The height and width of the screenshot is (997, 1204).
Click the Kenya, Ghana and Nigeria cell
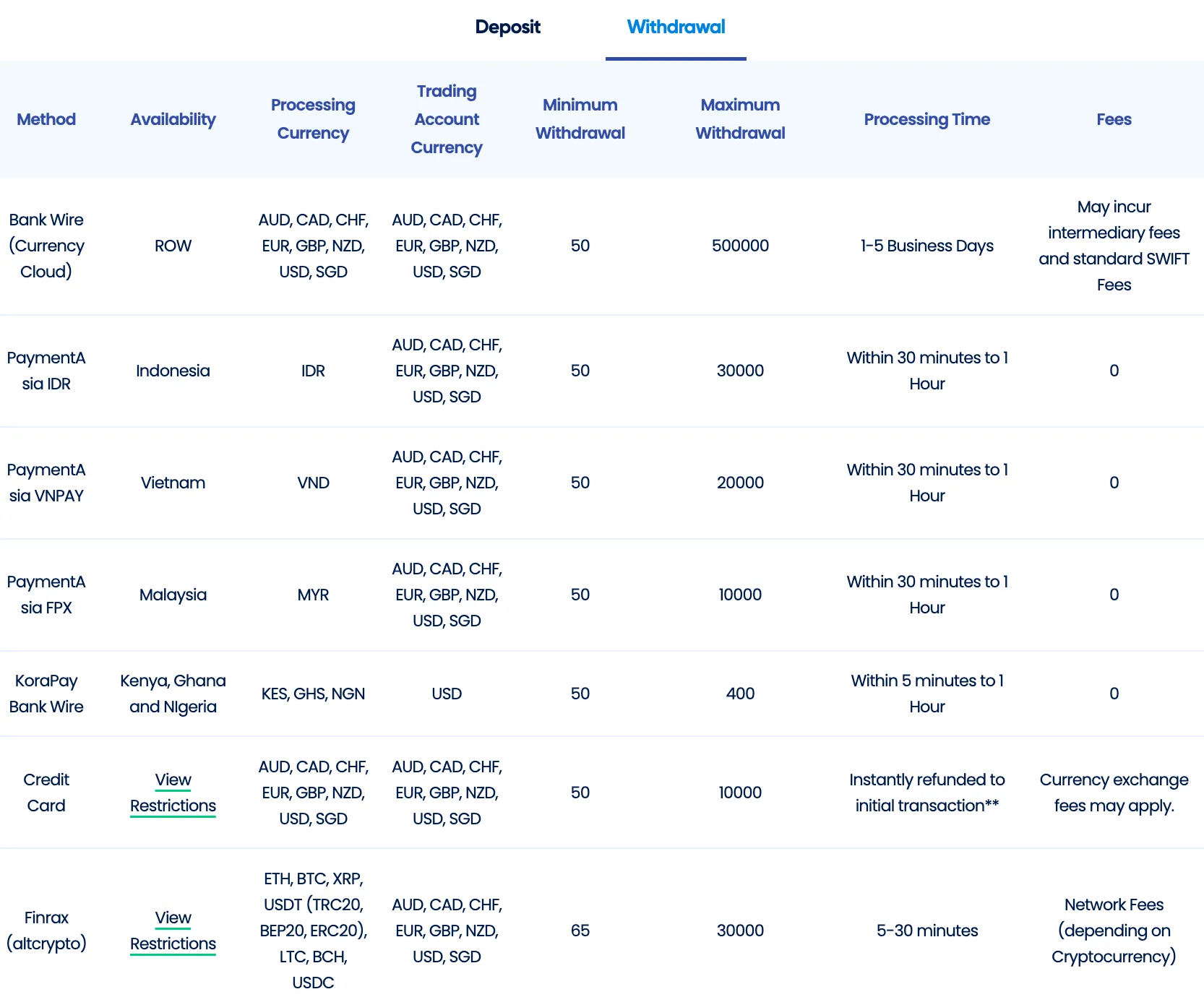173,694
